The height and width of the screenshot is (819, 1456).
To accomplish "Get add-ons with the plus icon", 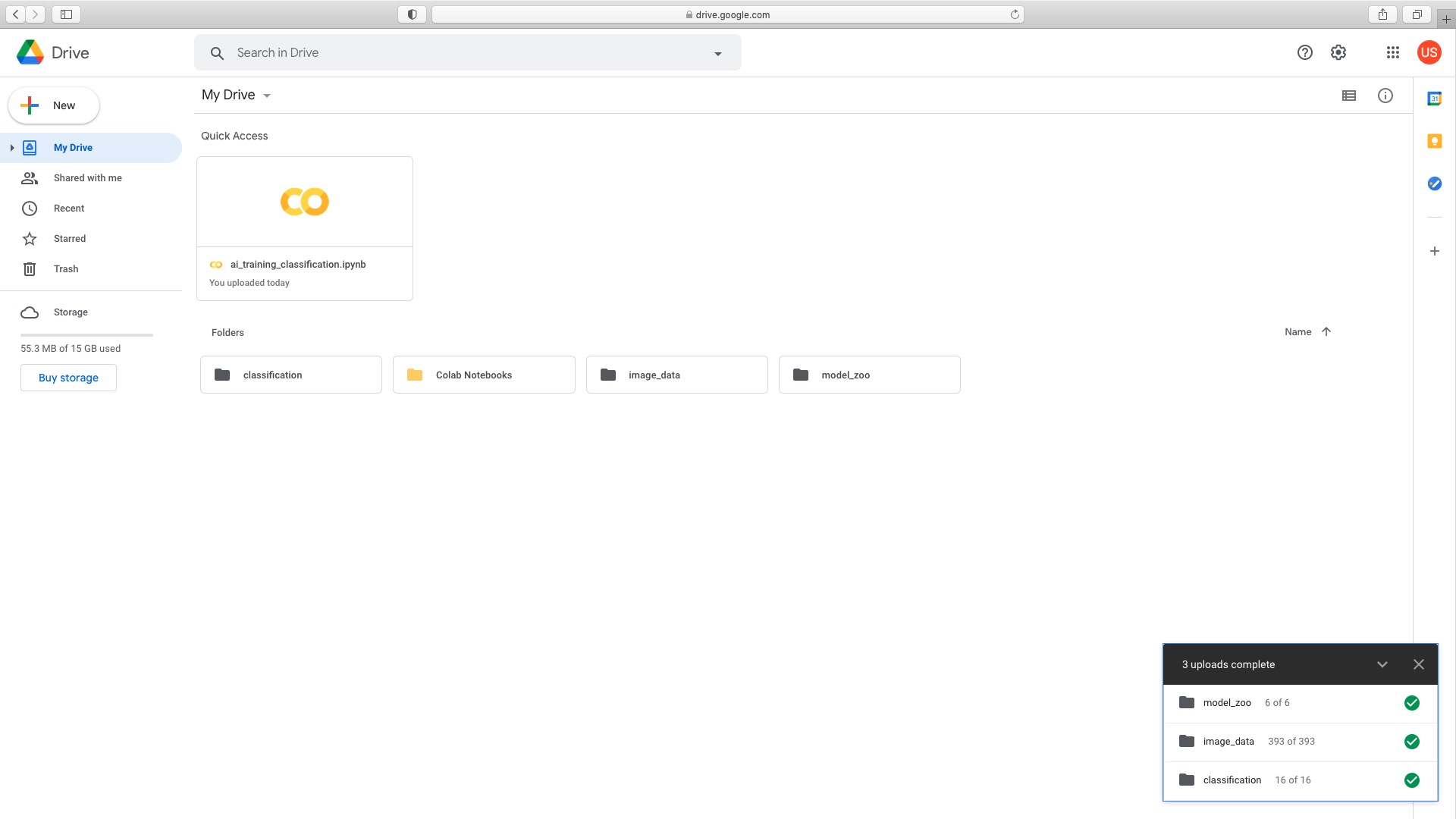I will click(1434, 251).
